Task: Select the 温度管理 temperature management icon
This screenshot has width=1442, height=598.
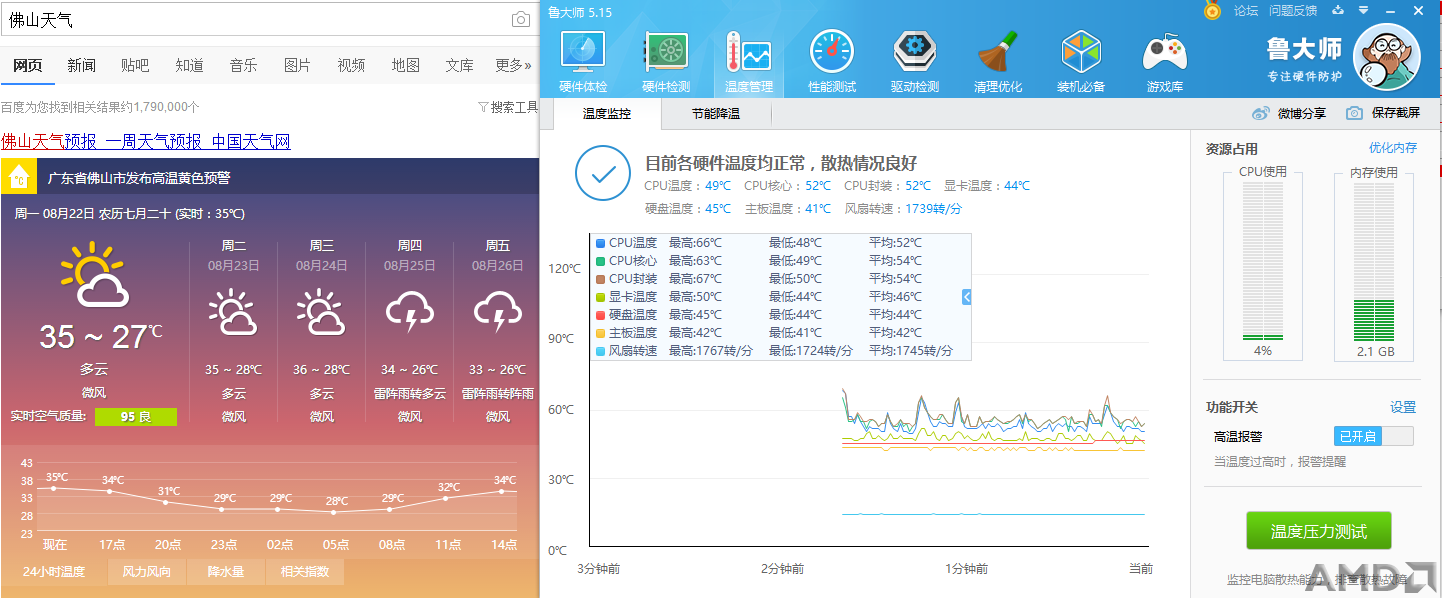Action: (749, 61)
